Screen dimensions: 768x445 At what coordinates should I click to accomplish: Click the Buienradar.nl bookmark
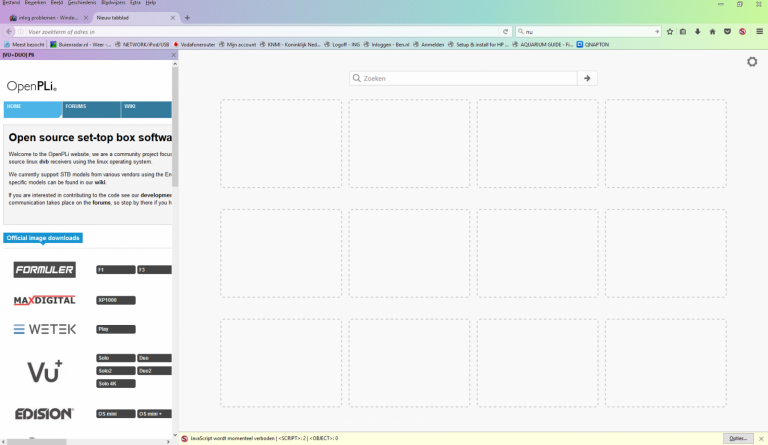[x=76, y=44]
